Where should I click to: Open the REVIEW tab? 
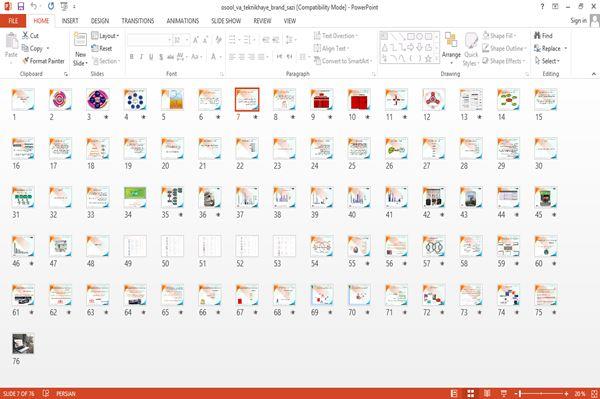pyautogui.click(x=262, y=21)
